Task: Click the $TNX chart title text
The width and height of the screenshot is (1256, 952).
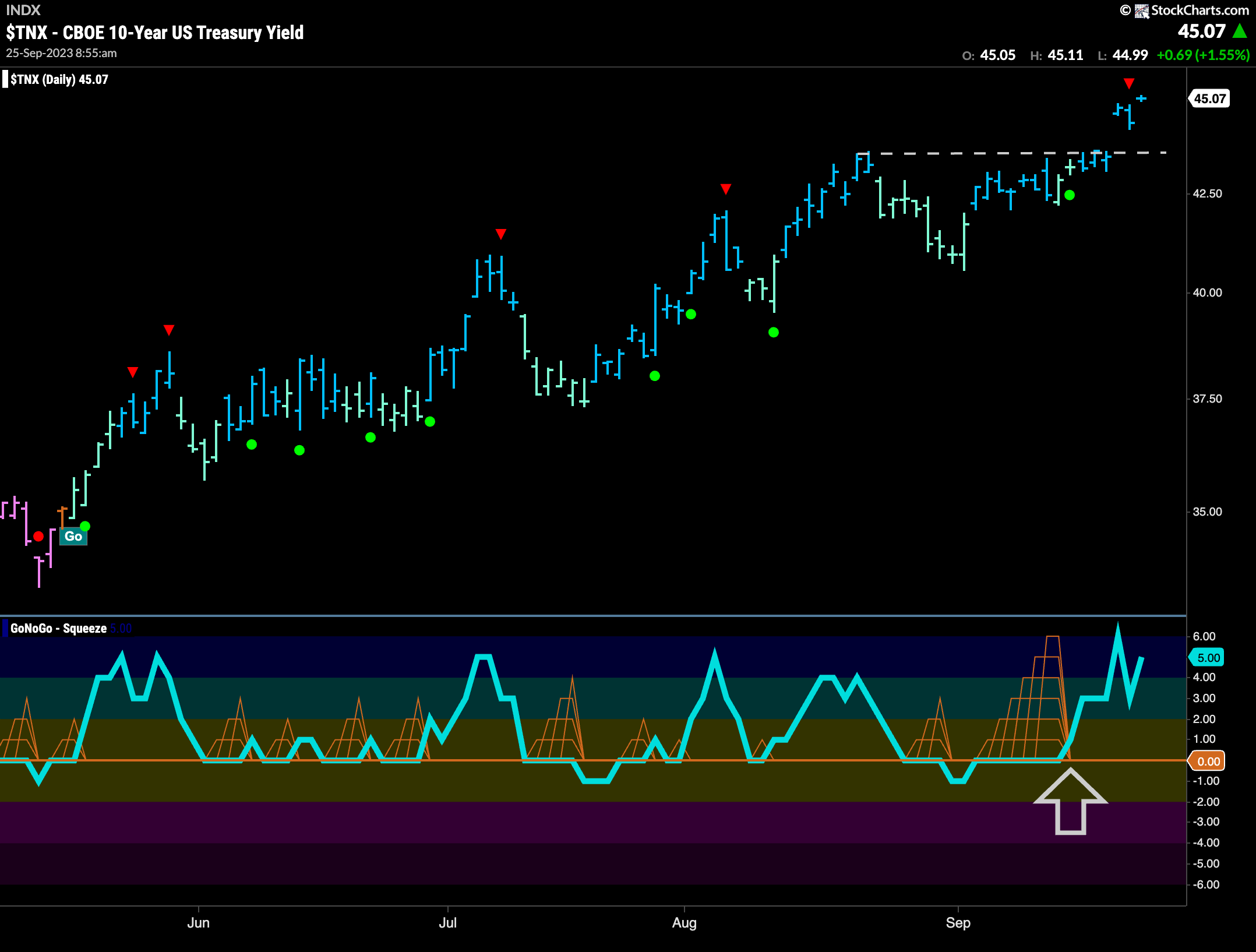Action: [154, 33]
